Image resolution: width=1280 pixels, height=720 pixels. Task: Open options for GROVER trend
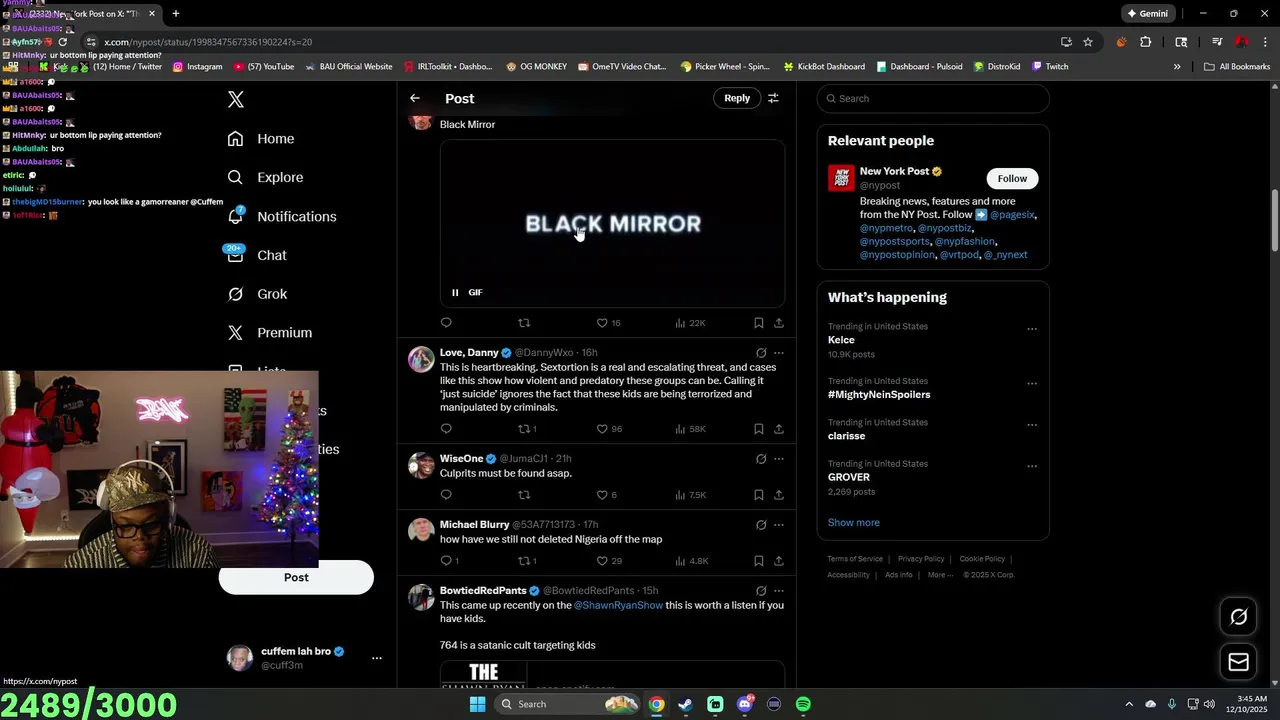tap(1032, 467)
